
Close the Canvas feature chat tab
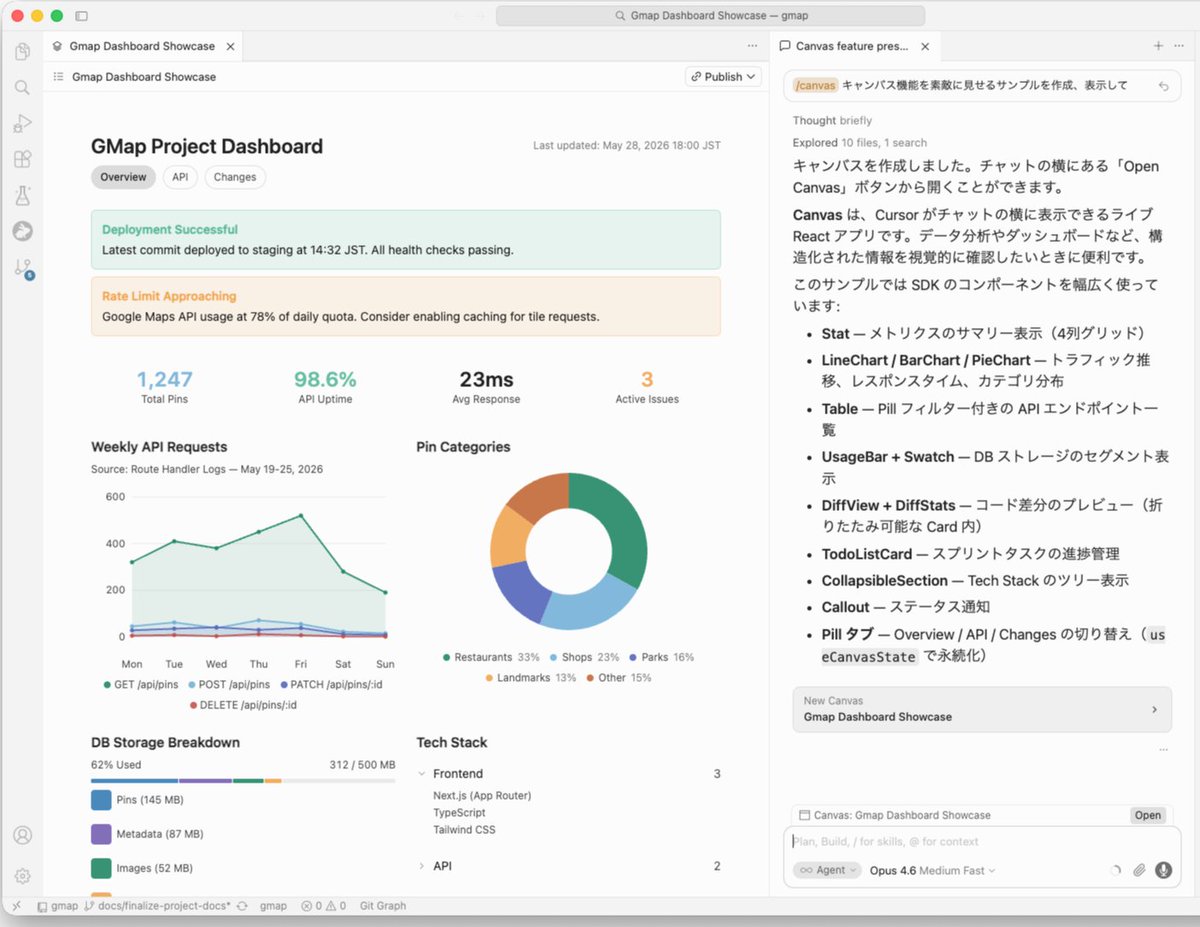tap(925, 46)
